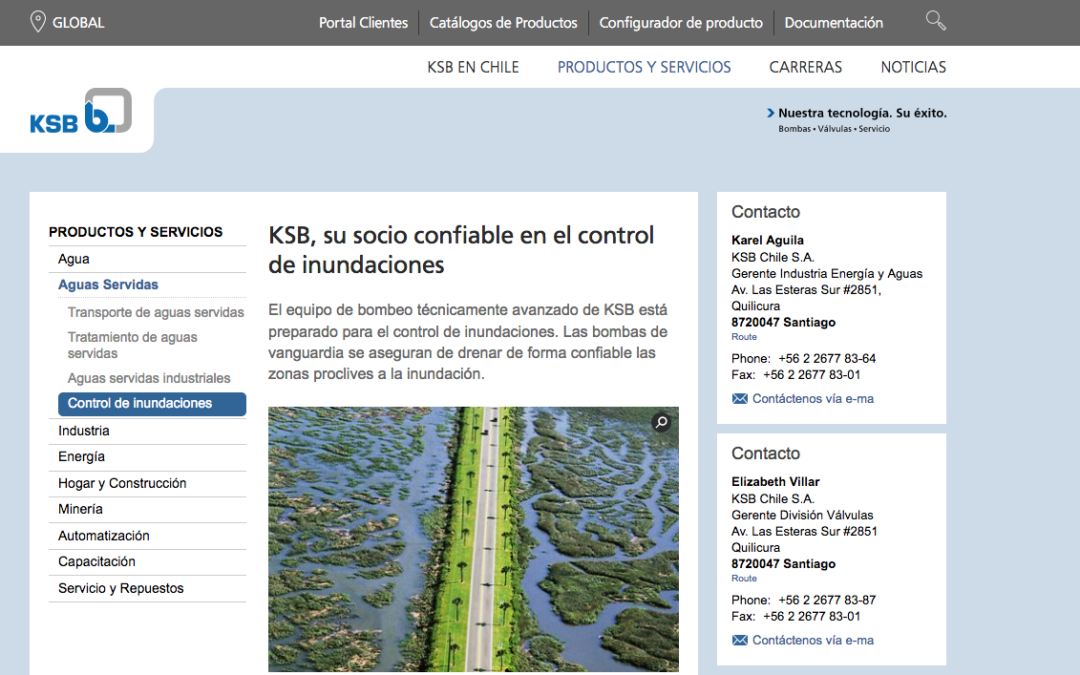Screen dimensions: 1080x675
Task: Click Gerente División Válvulas text
Action: (802, 515)
